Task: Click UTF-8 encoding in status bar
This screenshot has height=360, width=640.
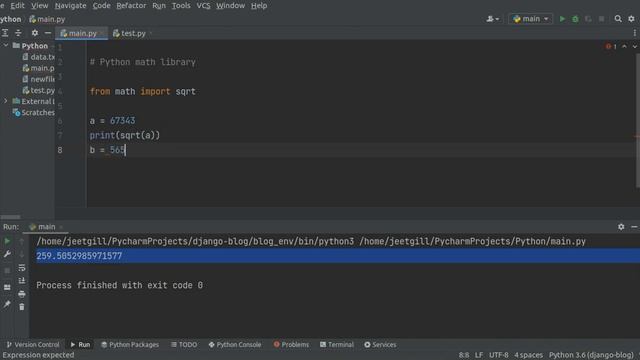Action: (498, 355)
